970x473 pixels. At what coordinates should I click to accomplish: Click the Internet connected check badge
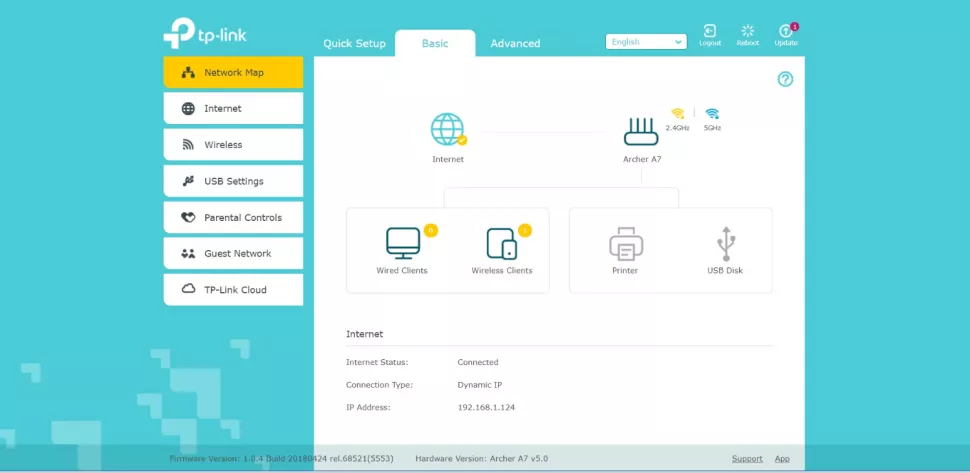462,140
